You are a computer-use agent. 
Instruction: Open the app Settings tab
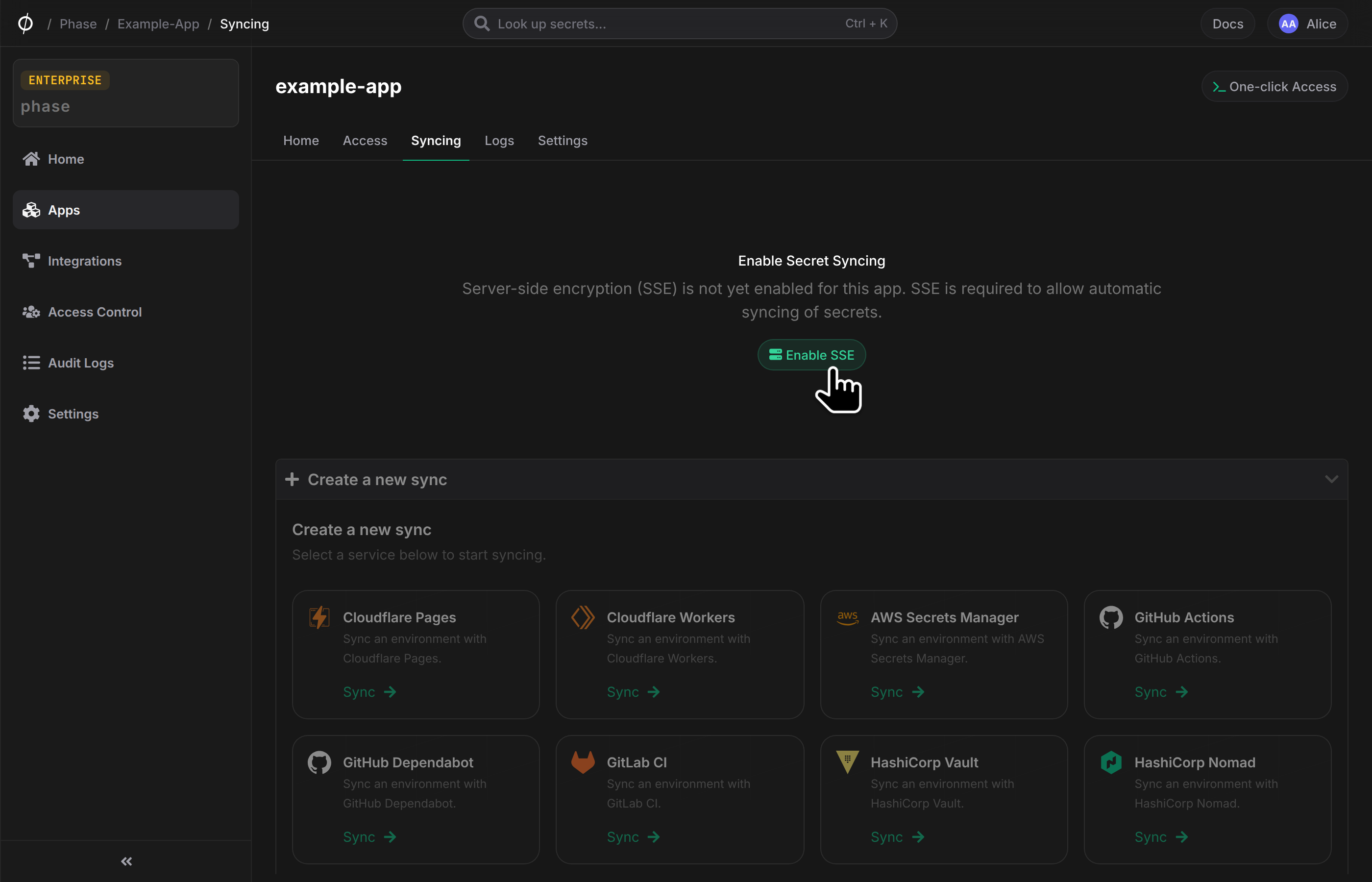563,140
